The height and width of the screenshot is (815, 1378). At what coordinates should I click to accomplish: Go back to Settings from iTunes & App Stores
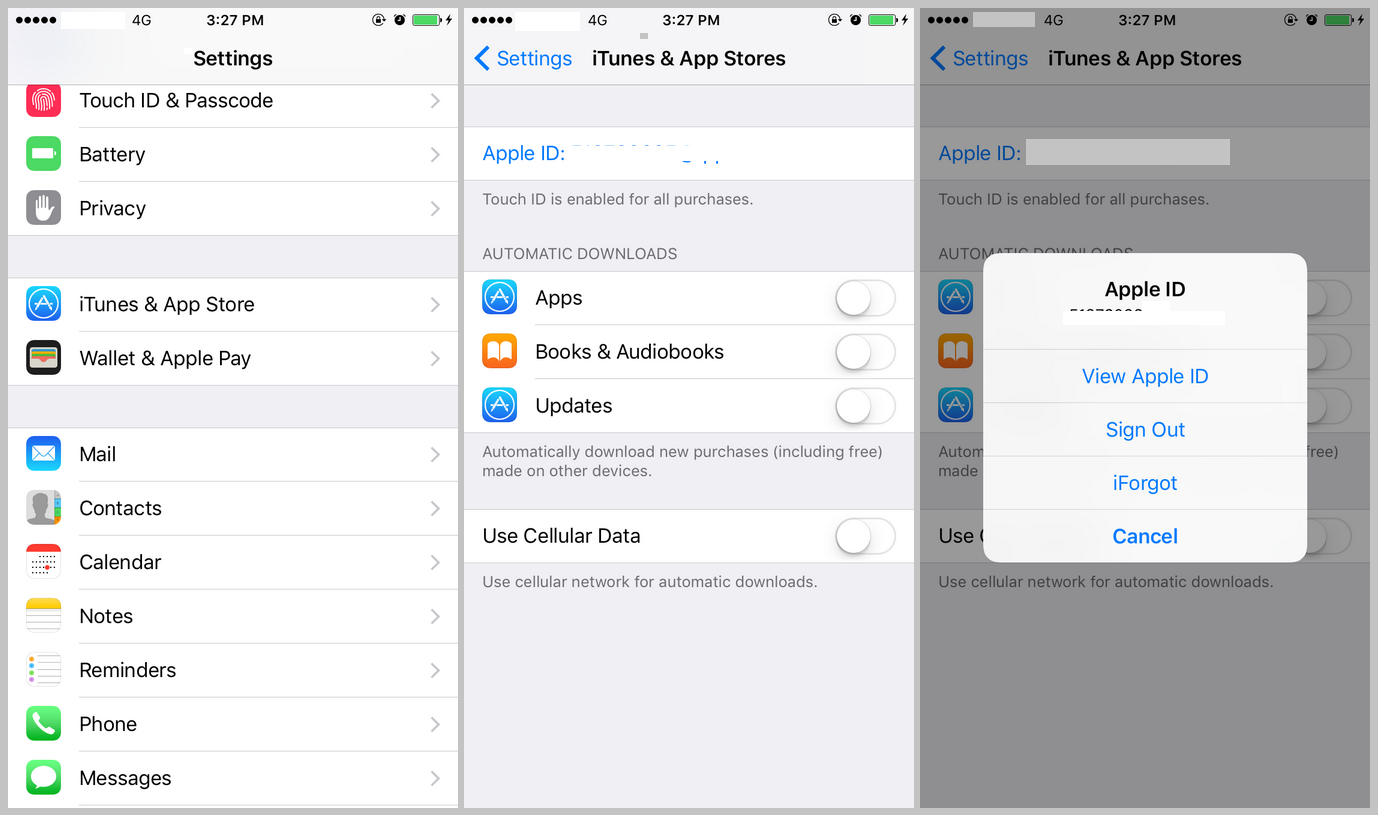[523, 59]
